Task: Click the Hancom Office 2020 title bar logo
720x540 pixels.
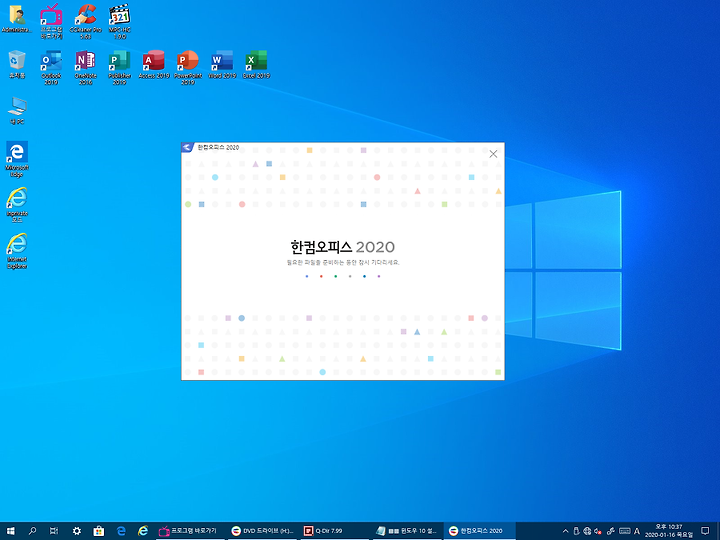Action: (187, 147)
